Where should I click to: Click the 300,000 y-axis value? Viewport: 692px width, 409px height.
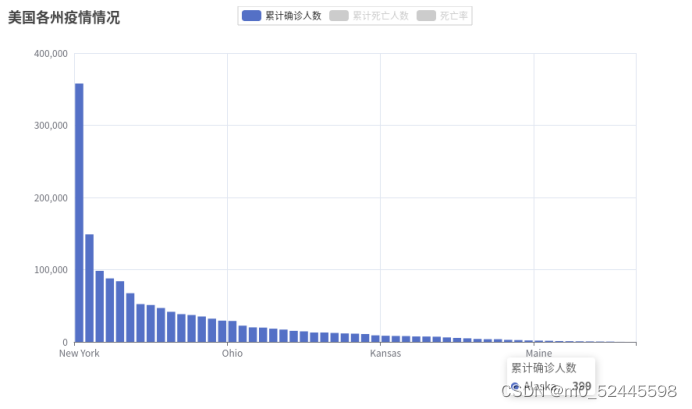point(51,126)
